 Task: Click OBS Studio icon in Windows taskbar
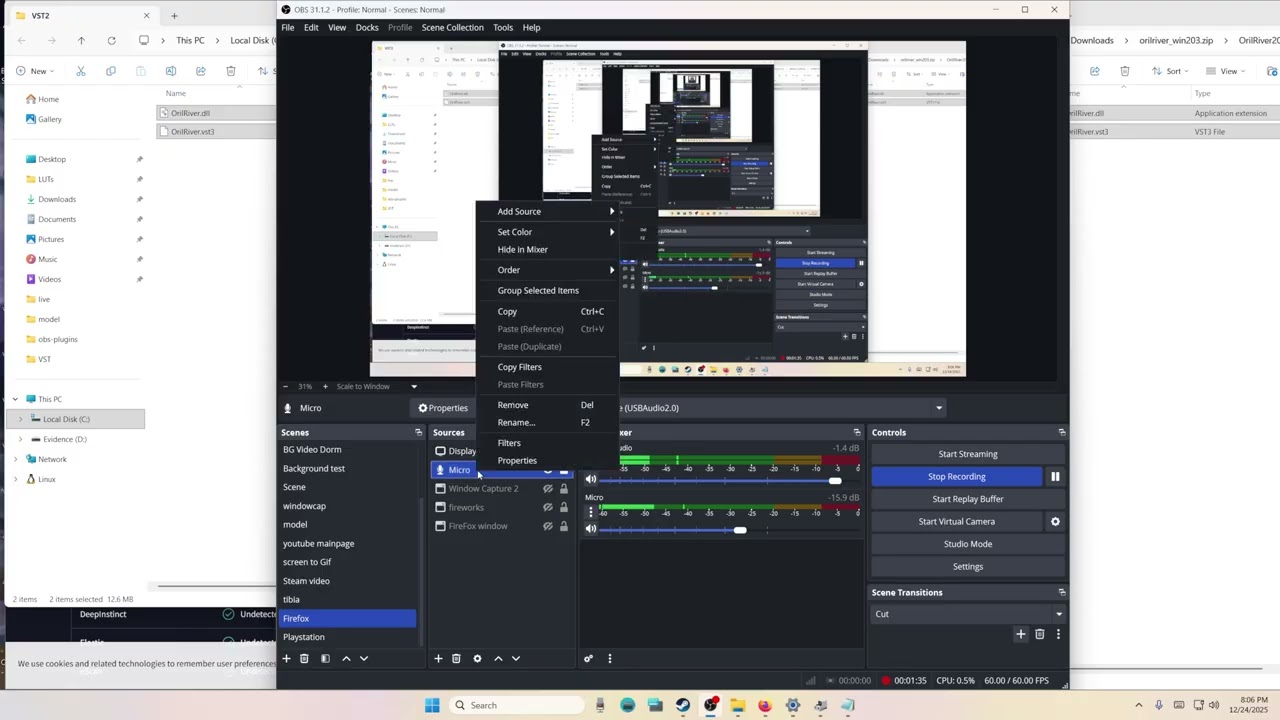coord(711,705)
